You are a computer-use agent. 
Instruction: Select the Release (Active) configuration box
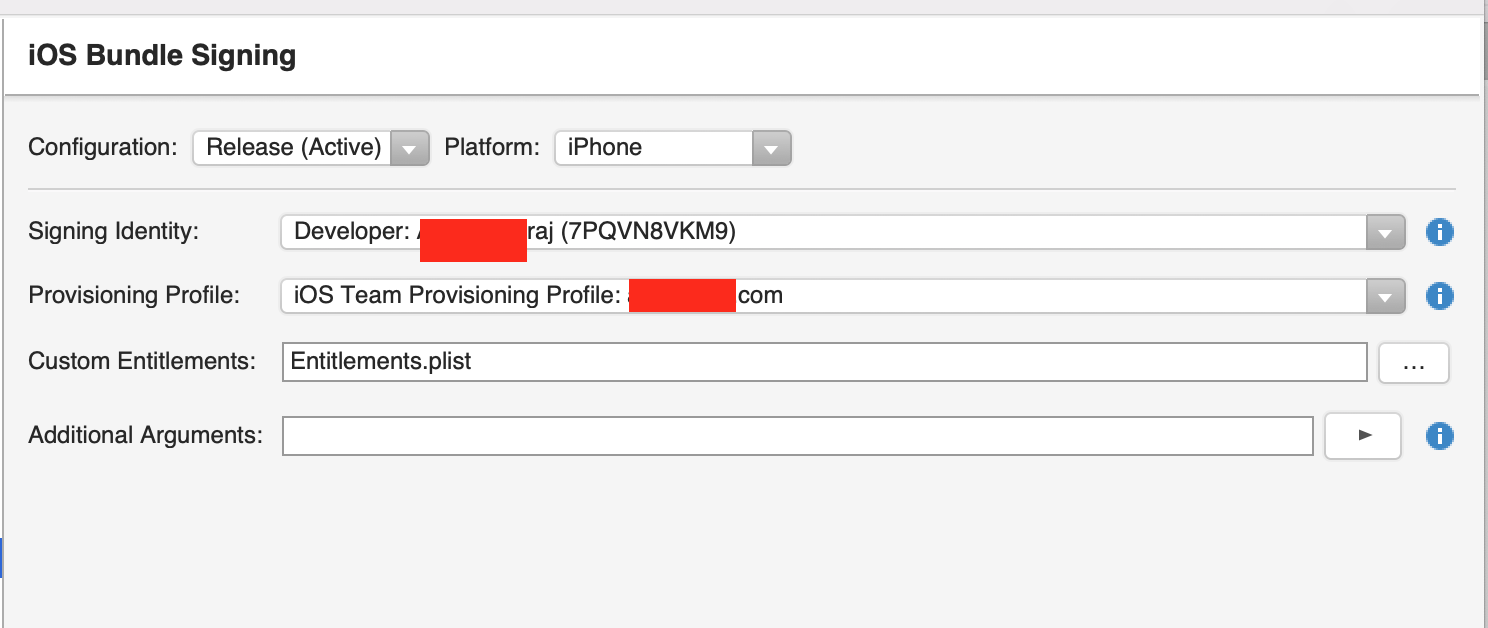311,148
